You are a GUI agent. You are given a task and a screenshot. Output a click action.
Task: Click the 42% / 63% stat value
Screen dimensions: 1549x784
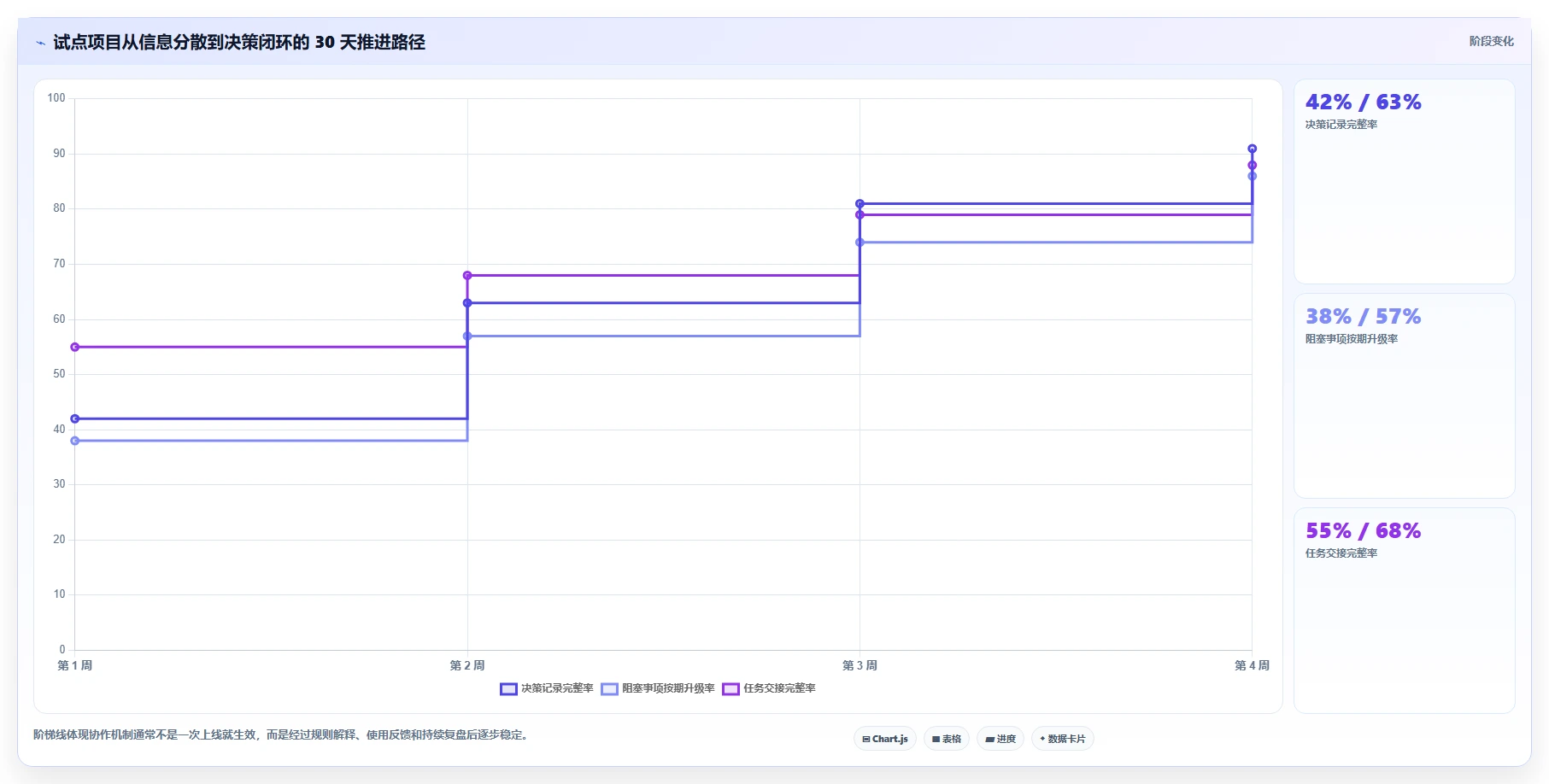pos(1364,102)
